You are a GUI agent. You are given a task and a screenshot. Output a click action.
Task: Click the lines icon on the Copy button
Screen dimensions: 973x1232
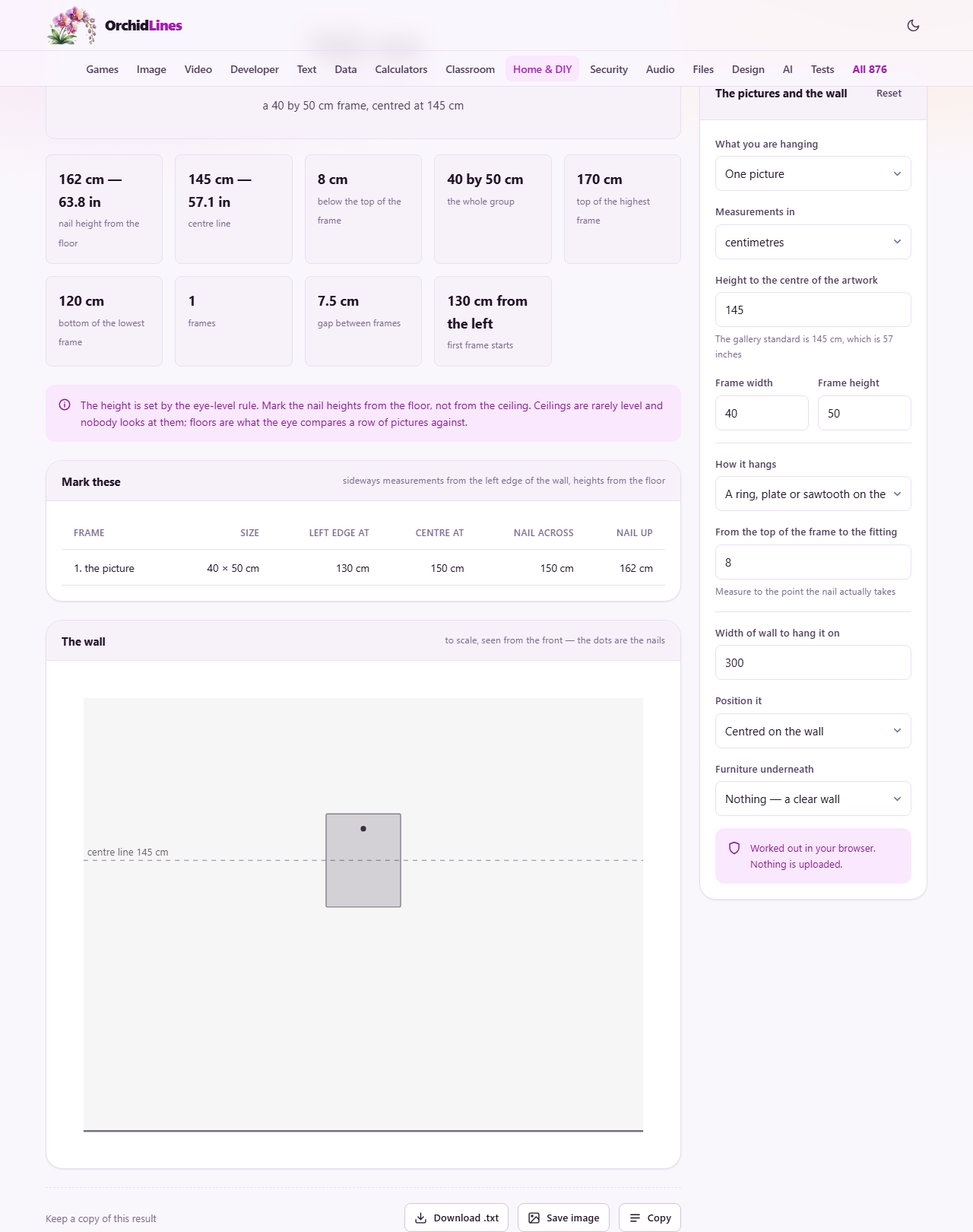[635, 1218]
